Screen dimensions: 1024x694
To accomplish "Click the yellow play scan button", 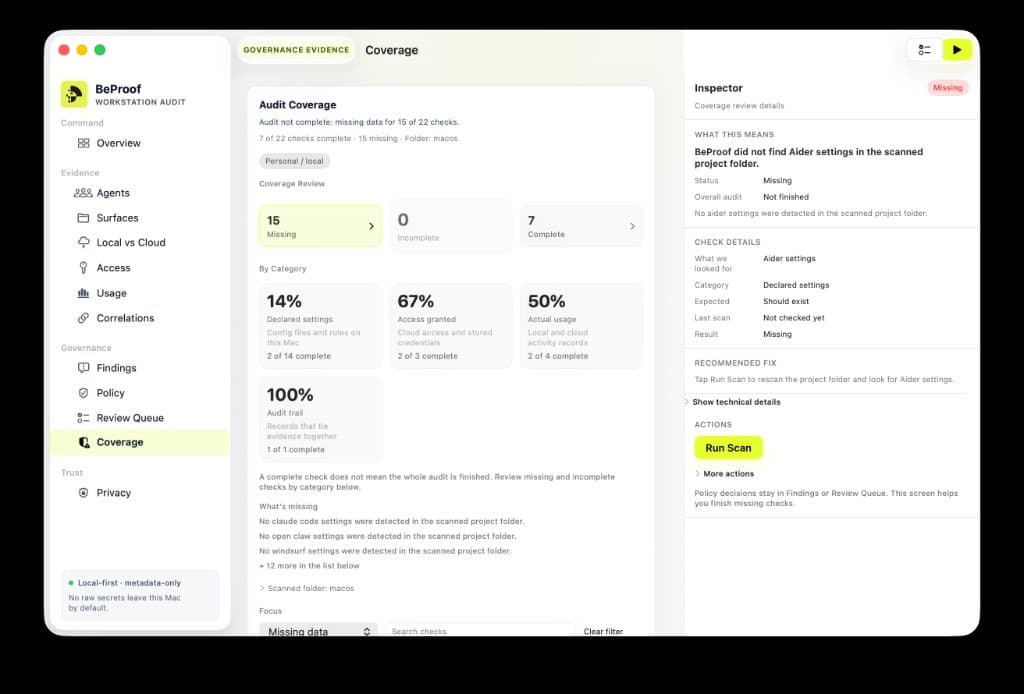I will tap(957, 50).
